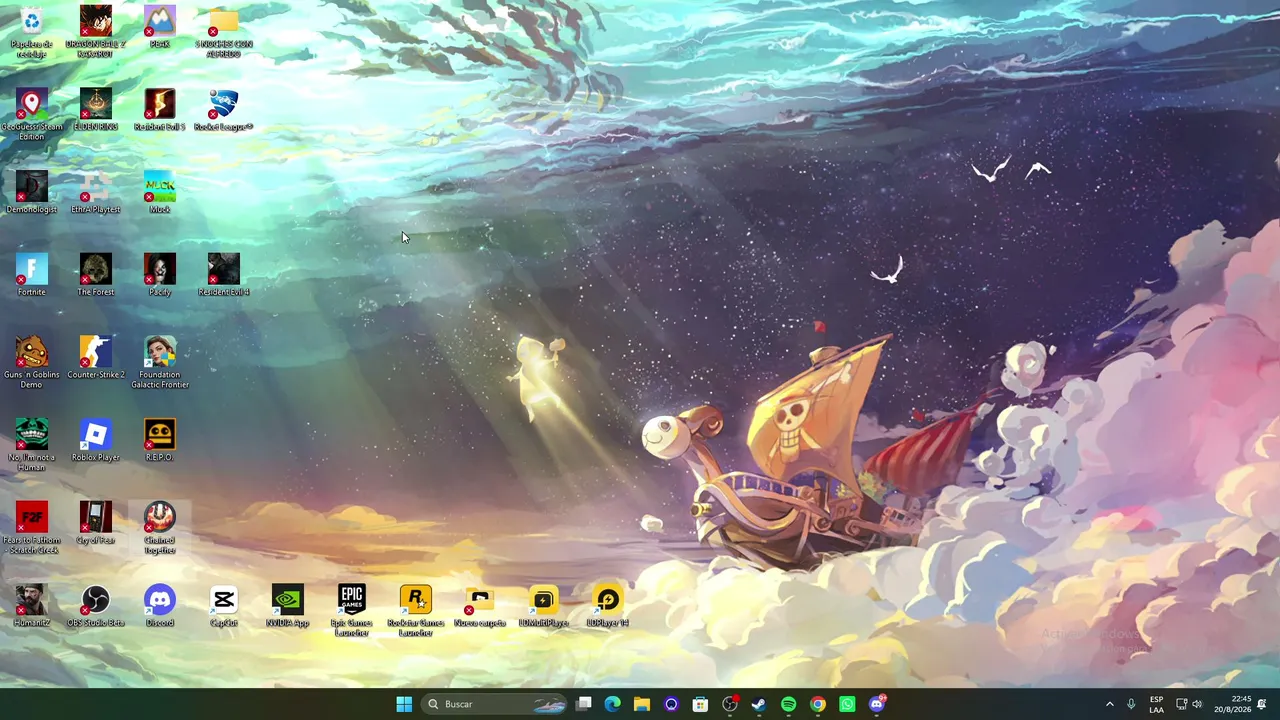Image resolution: width=1280 pixels, height=720 pixels.
Task: Click the Buscar taskbar search box
Action: point(495,704)
